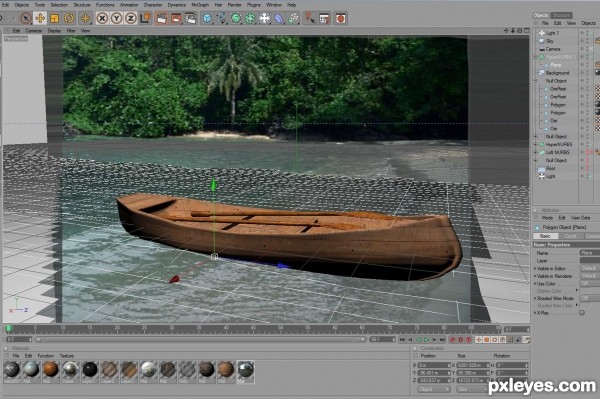
Task: Open the scene light objects icon
Action: click(x=264, y=18)
